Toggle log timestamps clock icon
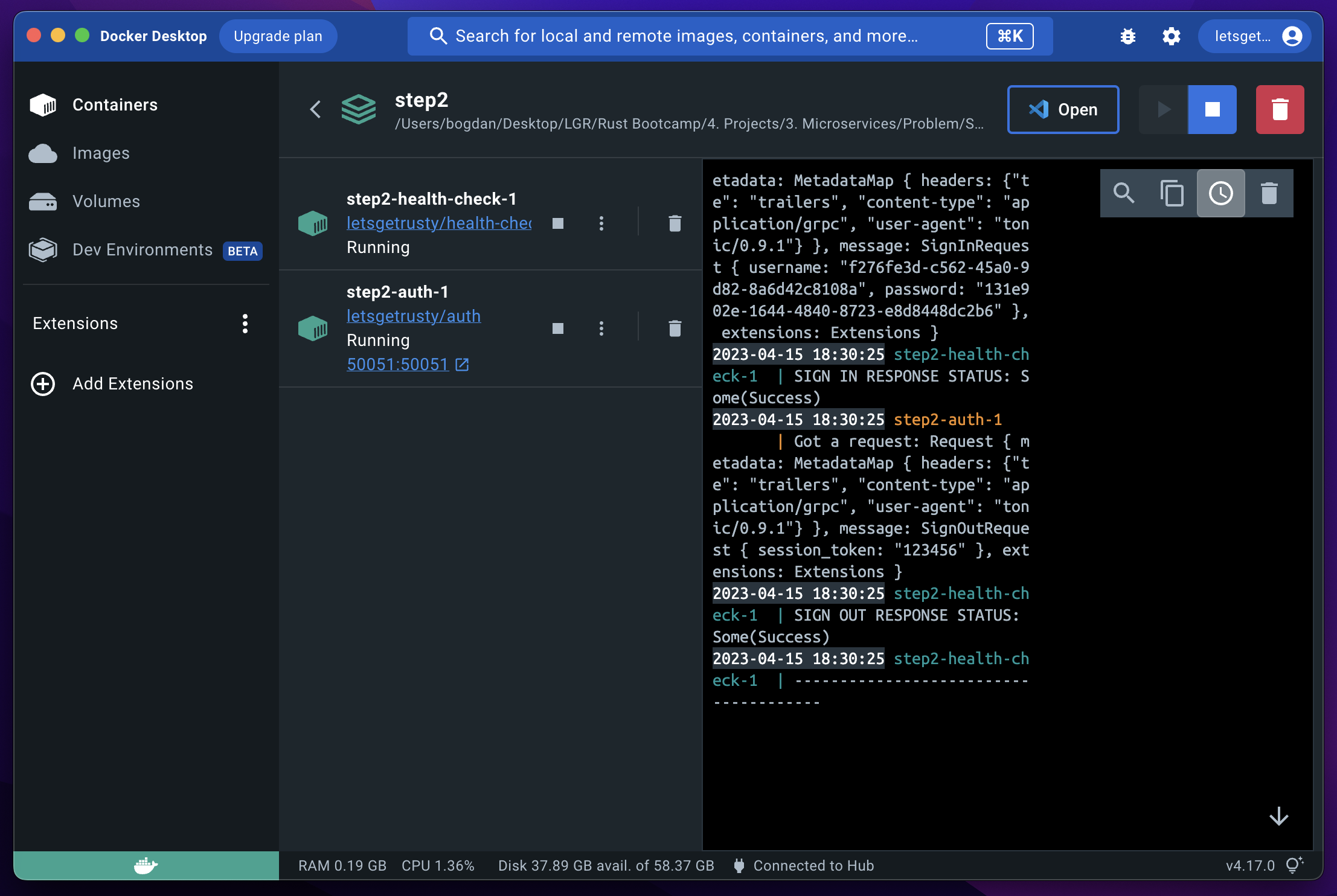This screenshot has width=1337, height=896. point(1220,193)
